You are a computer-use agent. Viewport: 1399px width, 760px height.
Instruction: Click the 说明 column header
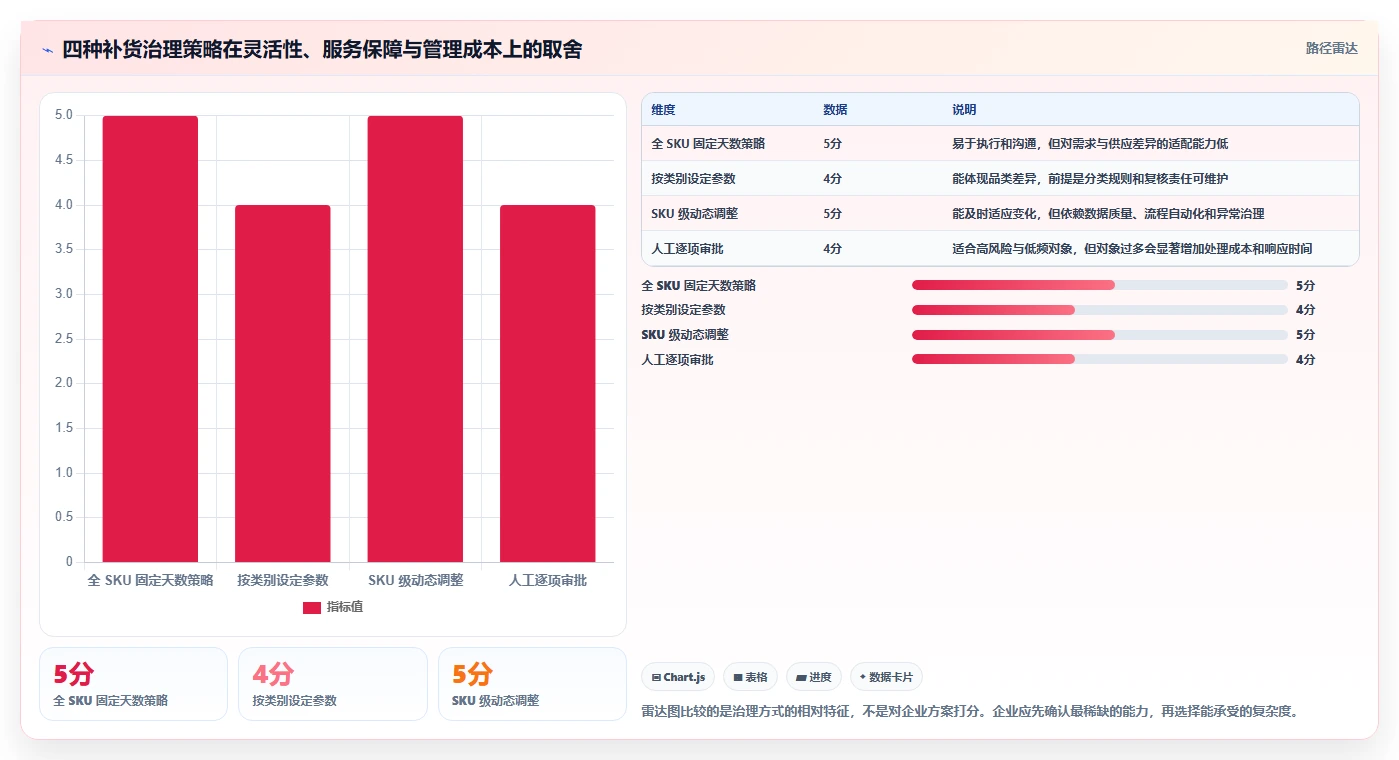click(964, 110)
